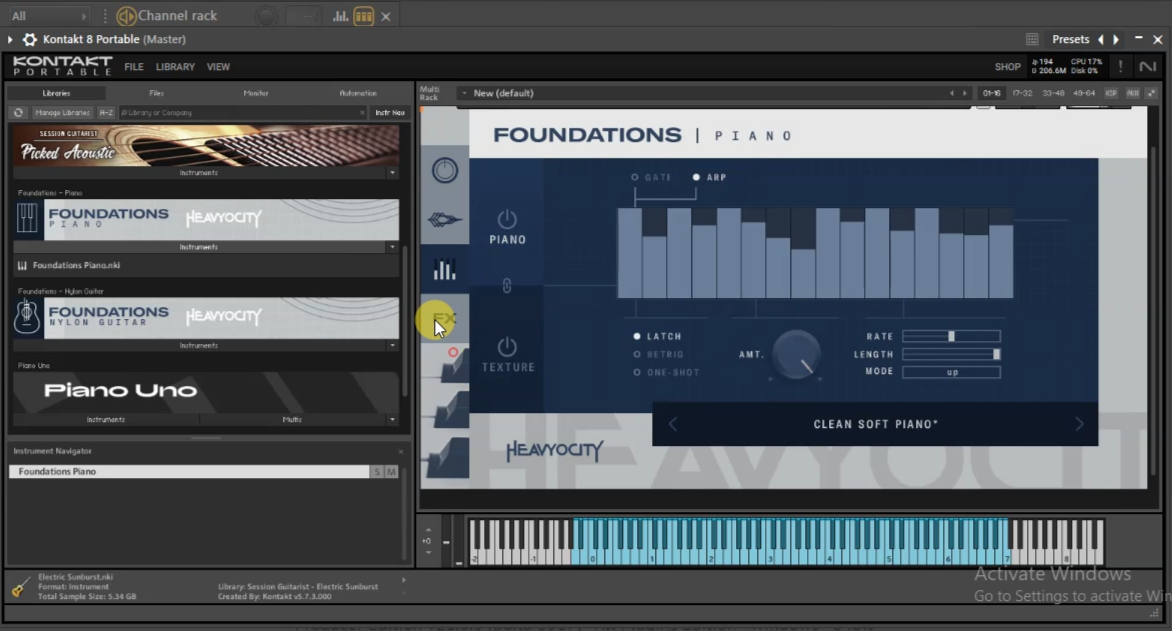Select the ARP mode radio button
This screenshot has height=631, width=1172.
696,178
